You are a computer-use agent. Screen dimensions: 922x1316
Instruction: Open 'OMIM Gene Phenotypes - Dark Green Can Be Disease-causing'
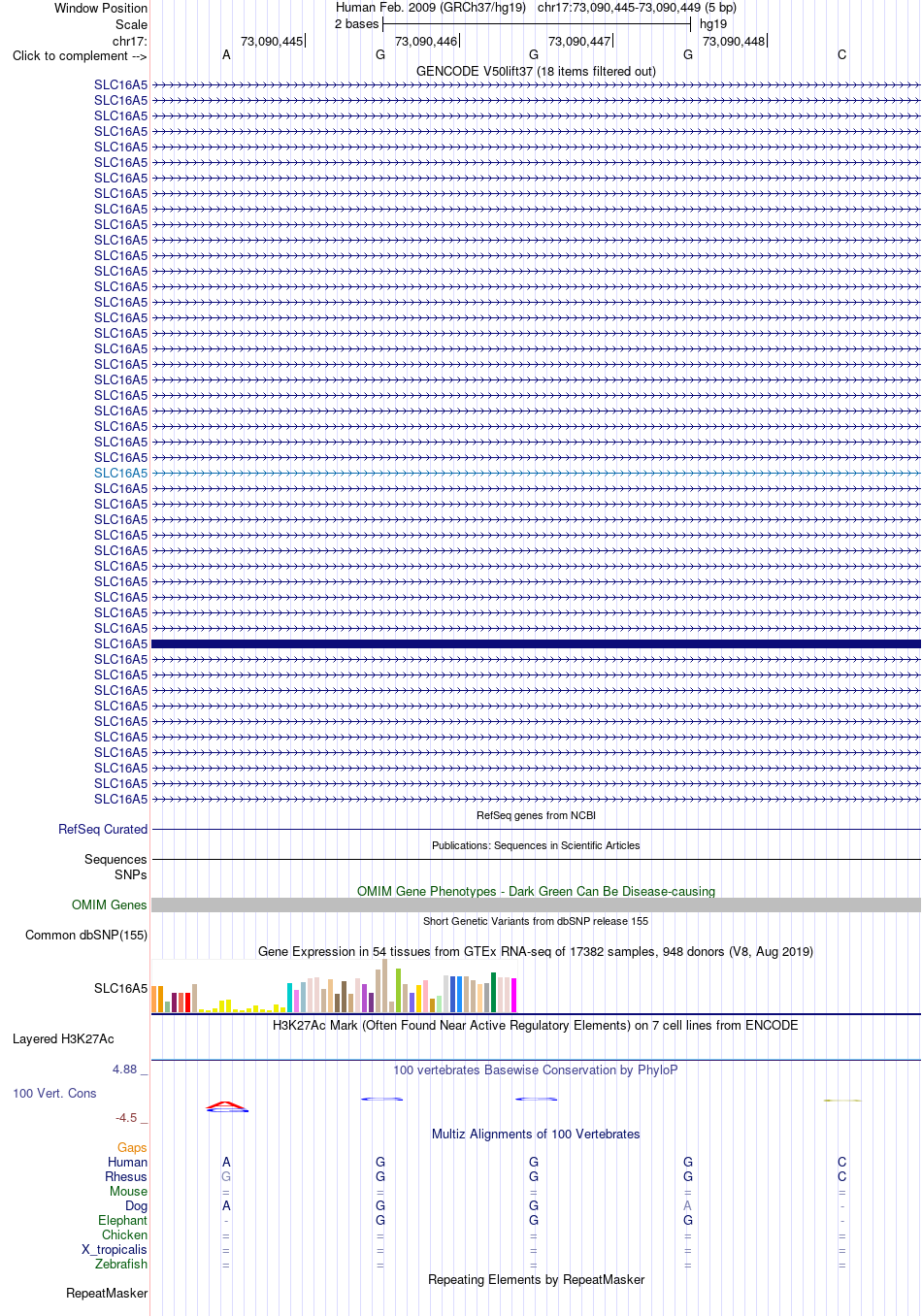536,891
